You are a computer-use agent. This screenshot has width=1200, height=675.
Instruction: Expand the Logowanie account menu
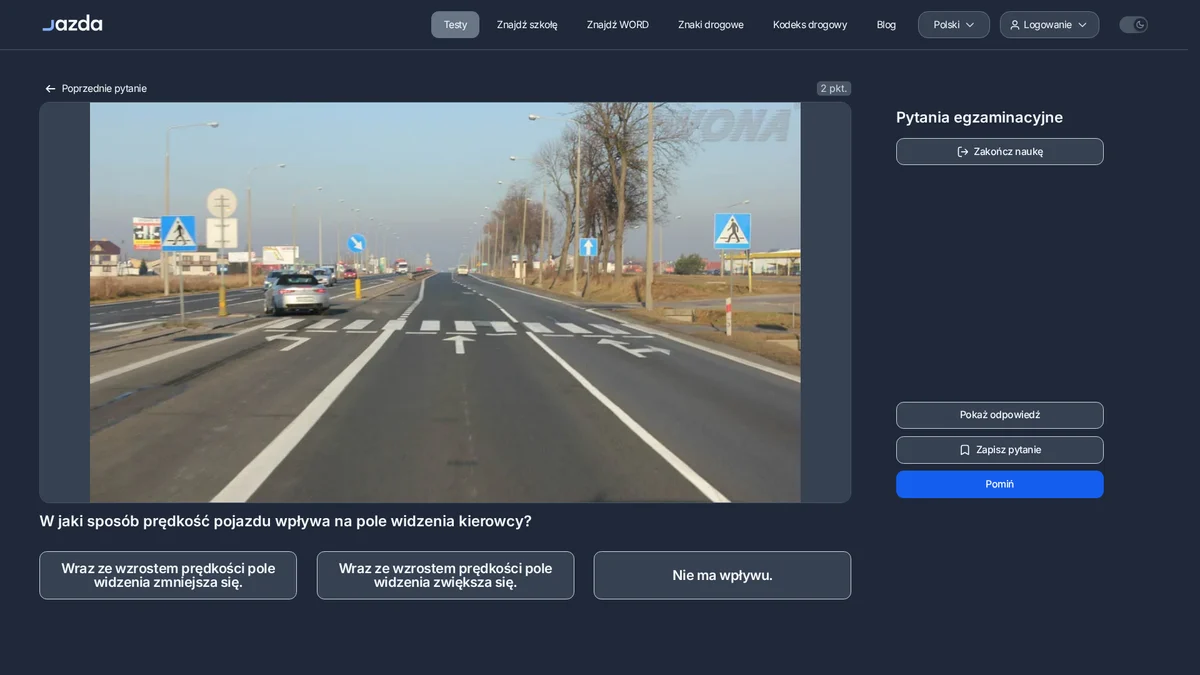pos(1049,25)
